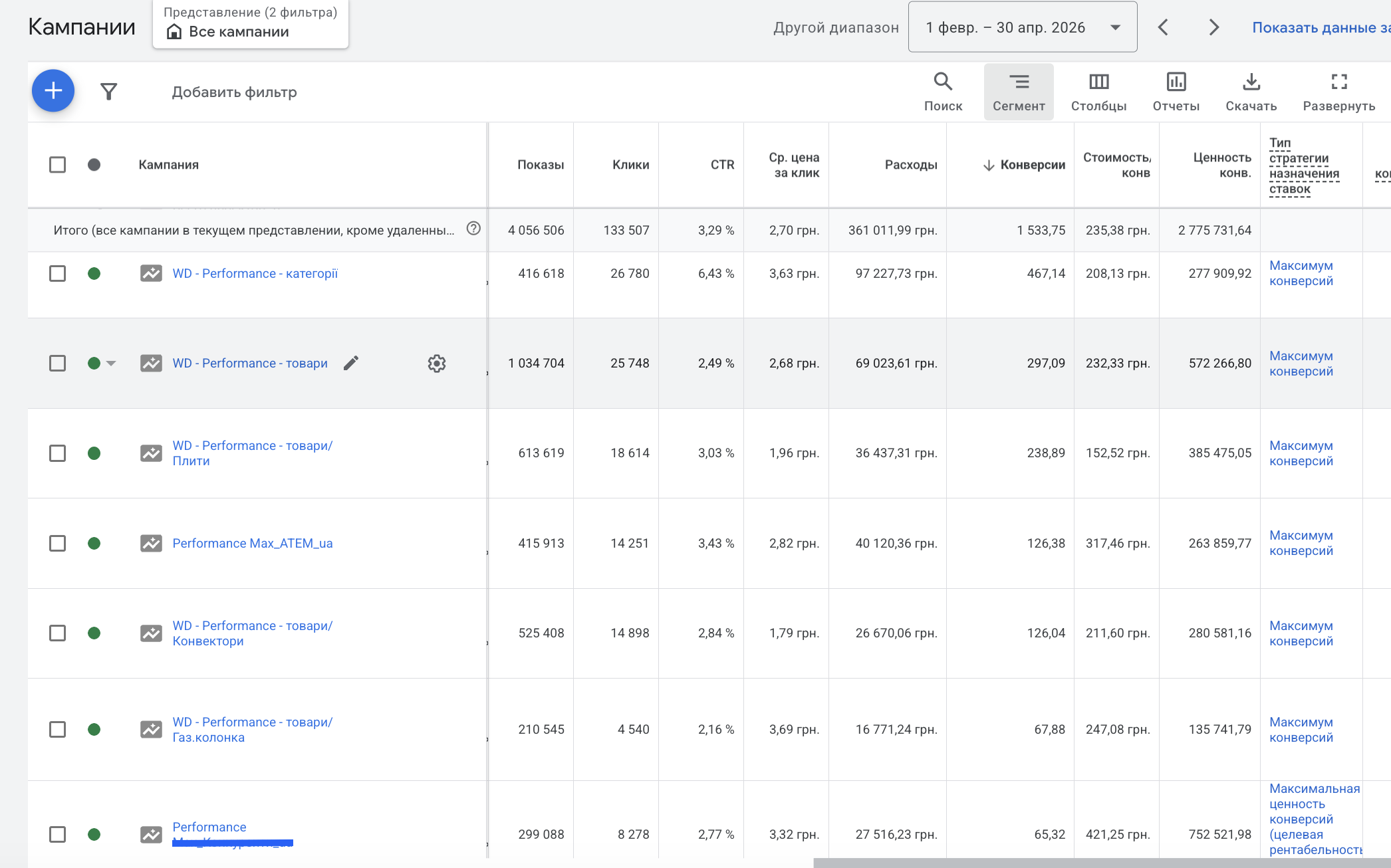Open Максимальная ценность конверсий strategy link
The image size is (1391, 868).
coord(1315,819)
